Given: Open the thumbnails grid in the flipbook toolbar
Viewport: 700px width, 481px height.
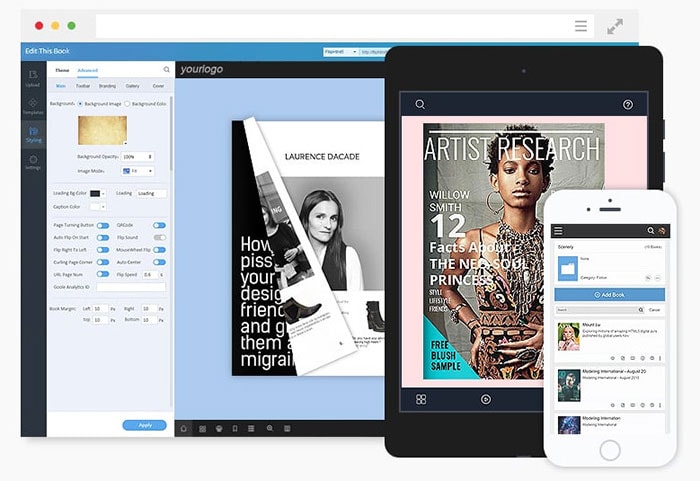Looking at the screenshot, I should point(202,429).
